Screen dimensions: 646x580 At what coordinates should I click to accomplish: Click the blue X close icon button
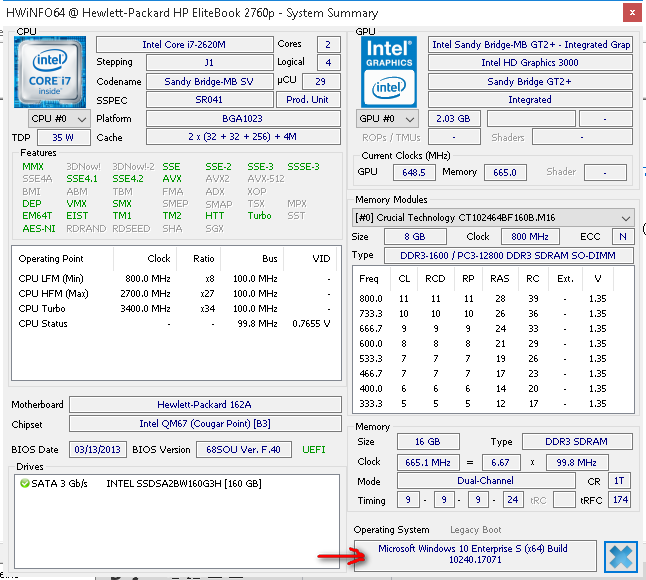(620, 557)
